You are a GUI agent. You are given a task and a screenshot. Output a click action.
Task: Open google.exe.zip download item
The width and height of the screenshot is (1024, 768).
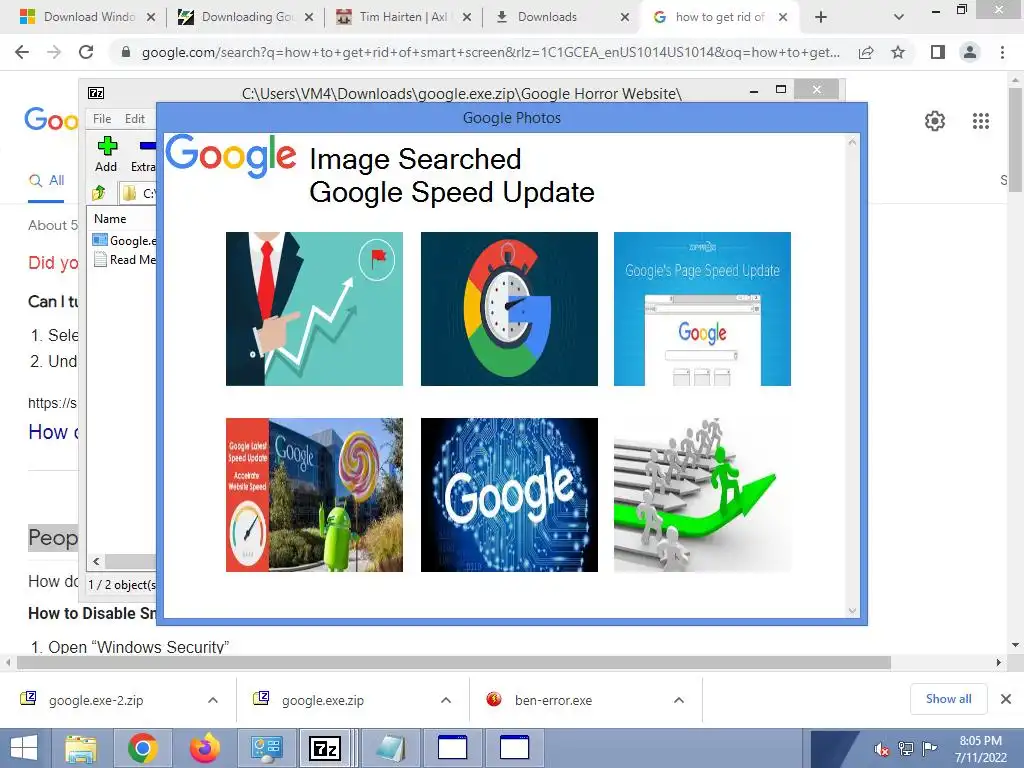pyautogui.click(x=323, y=700)
